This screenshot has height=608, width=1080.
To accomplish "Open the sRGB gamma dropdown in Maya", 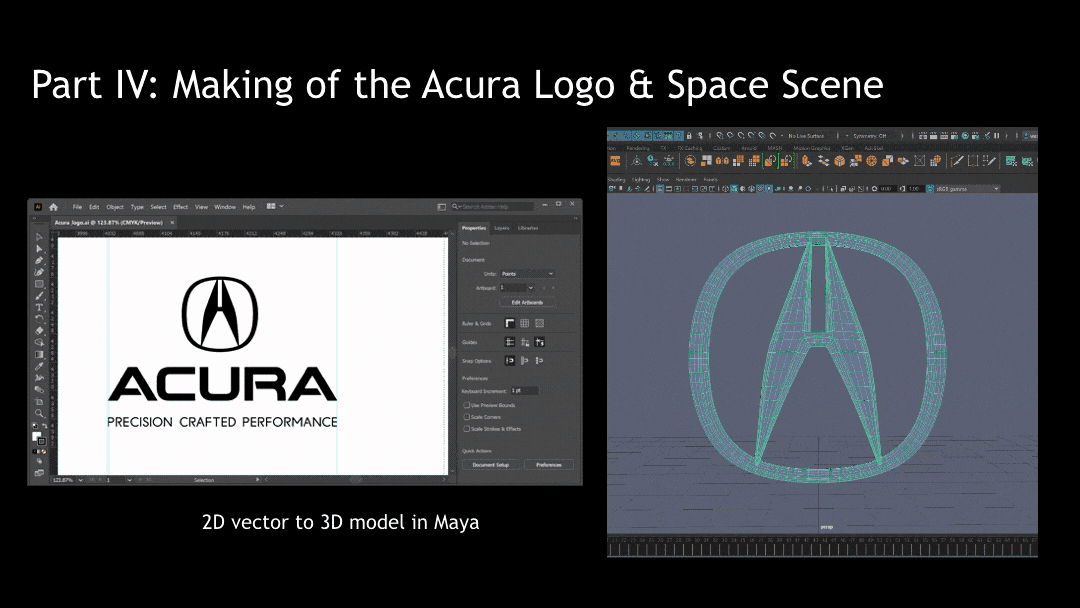I will [968, 189].
